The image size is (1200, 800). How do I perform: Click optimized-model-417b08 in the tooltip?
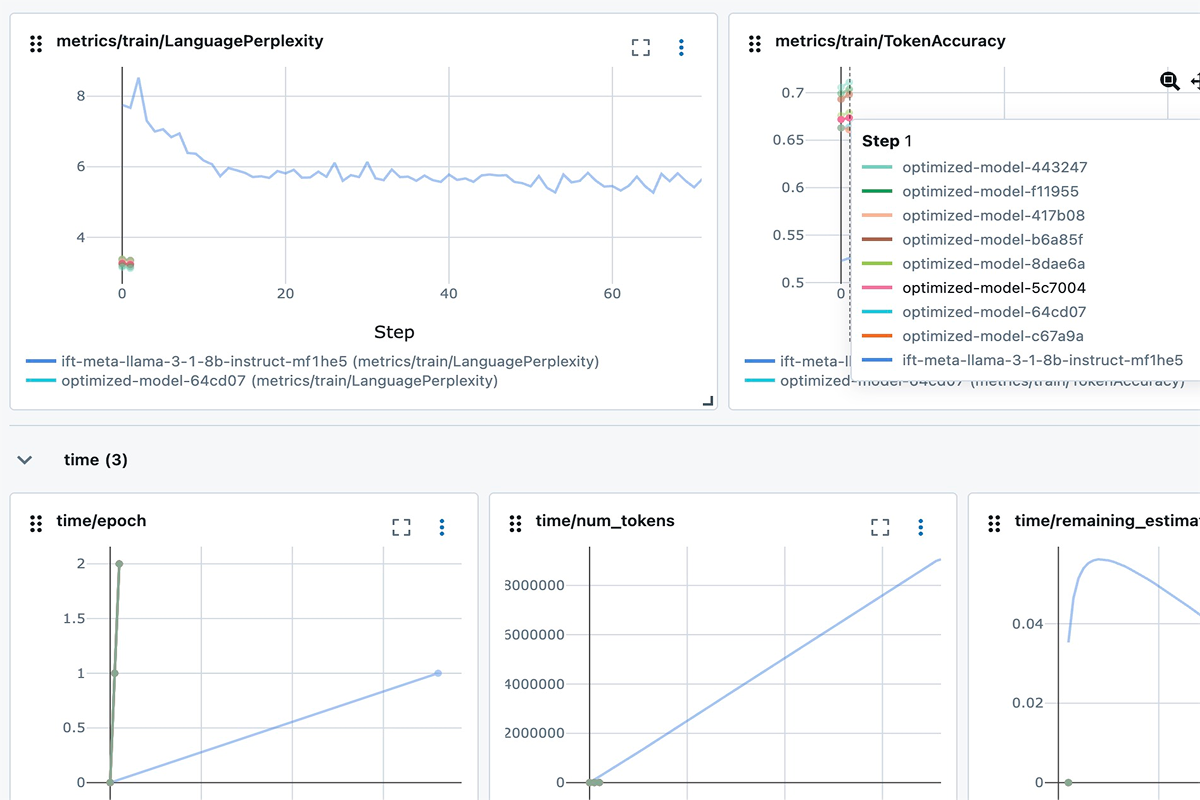click(x=993, y=216)
